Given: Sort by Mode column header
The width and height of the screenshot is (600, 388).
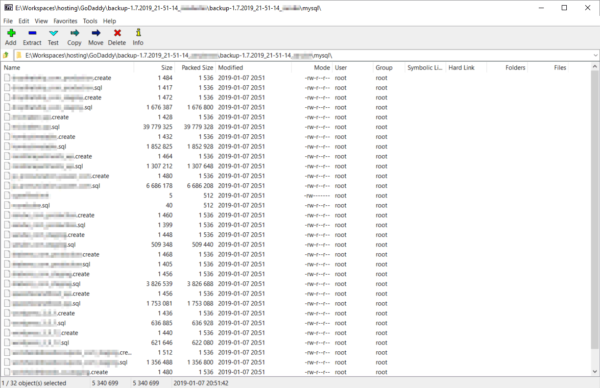Looking at the screenshot, I should (312, 68).
